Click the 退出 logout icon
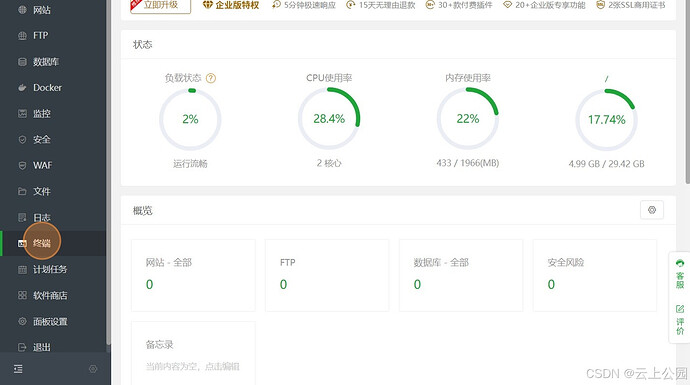Screen dimensions: 690x385 (22, 347)
